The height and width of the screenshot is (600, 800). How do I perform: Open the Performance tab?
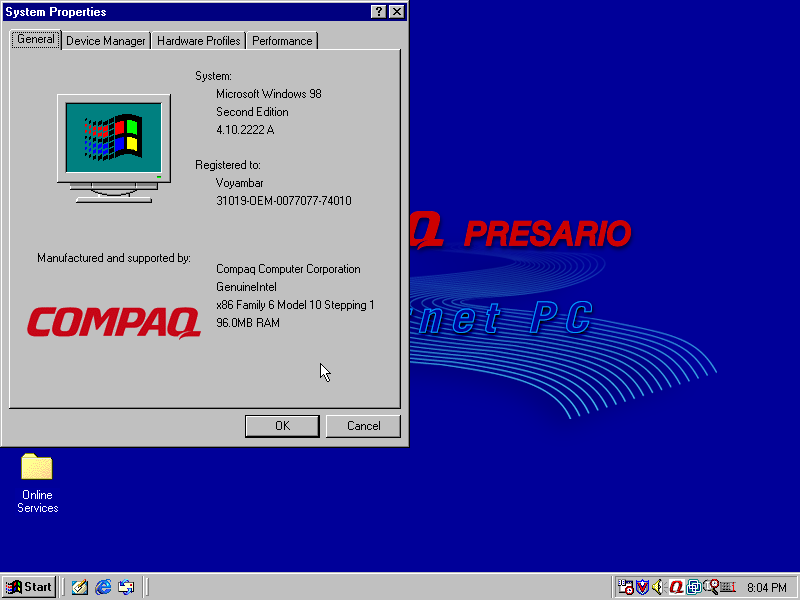pos(282,41)
